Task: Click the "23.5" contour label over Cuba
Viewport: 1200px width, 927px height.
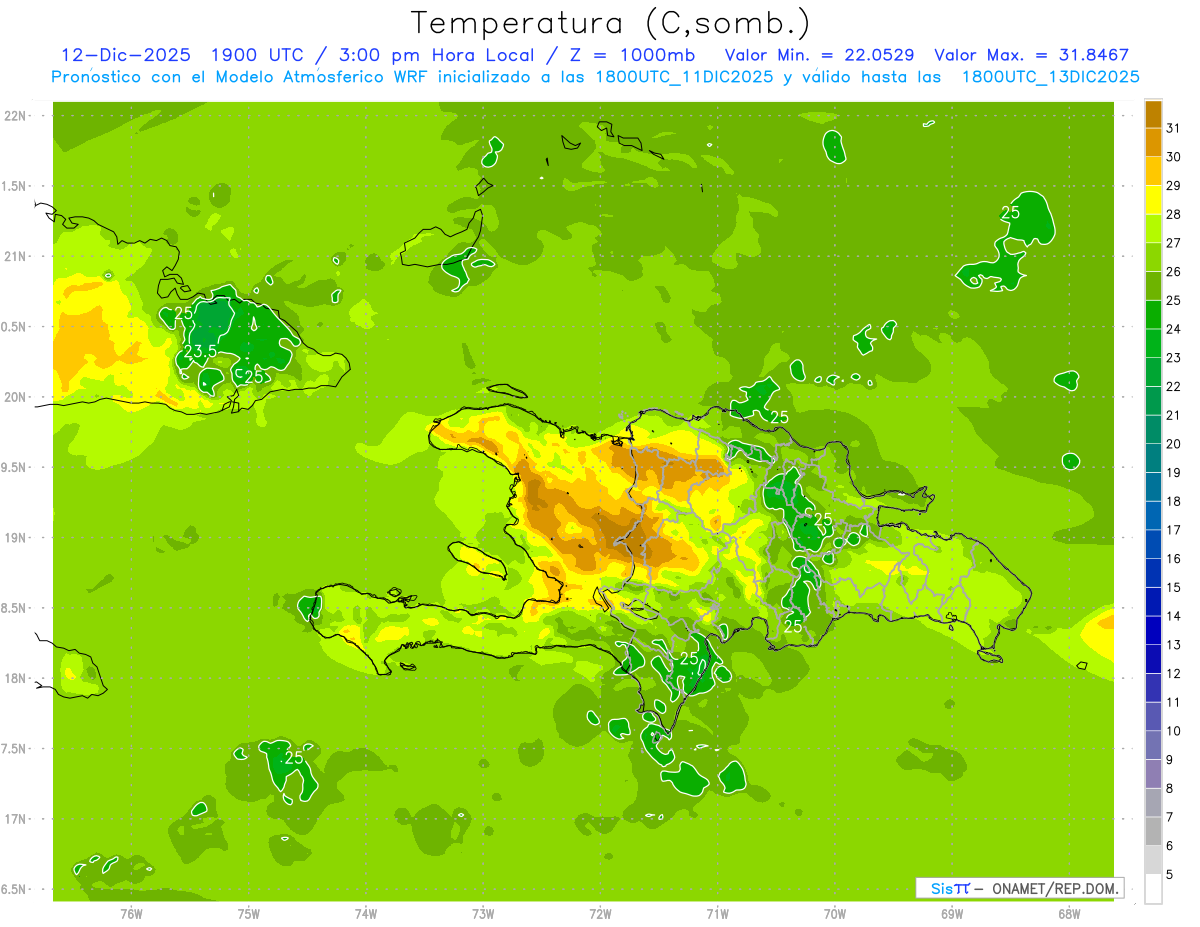Action: (x=201, y=352)
